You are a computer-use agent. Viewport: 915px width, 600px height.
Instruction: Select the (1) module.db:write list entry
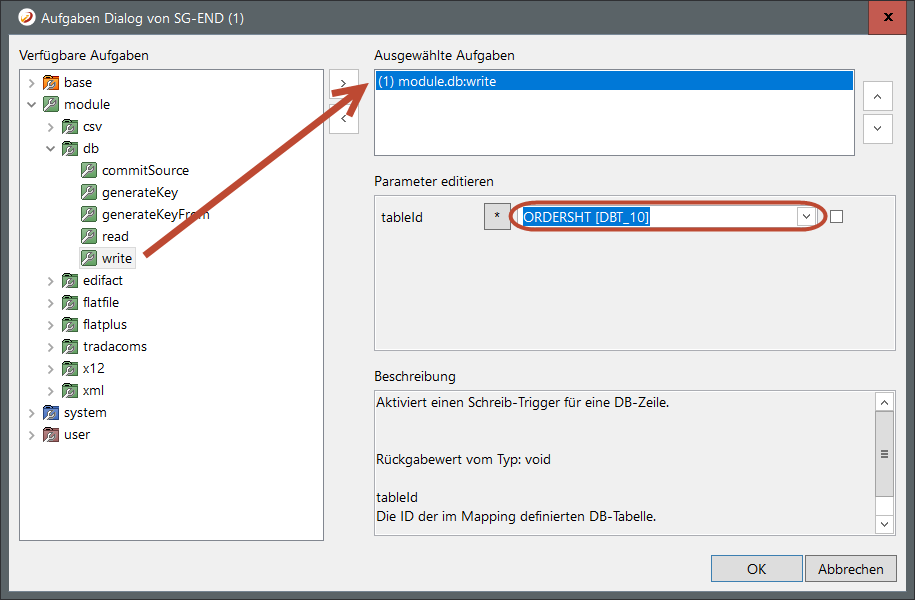click(x=437, y=82)
